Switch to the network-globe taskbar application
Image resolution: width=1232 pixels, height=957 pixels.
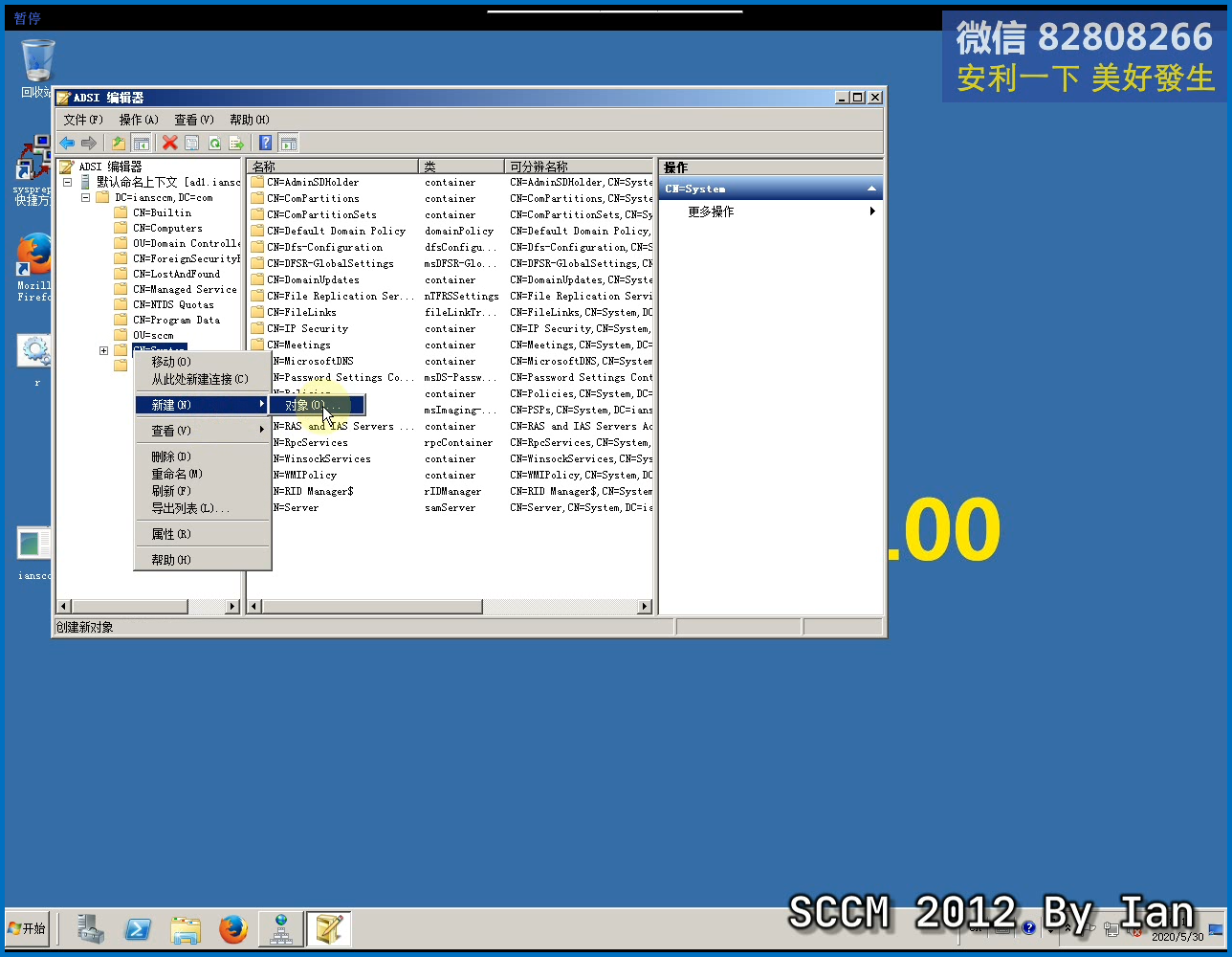[281, 928]
